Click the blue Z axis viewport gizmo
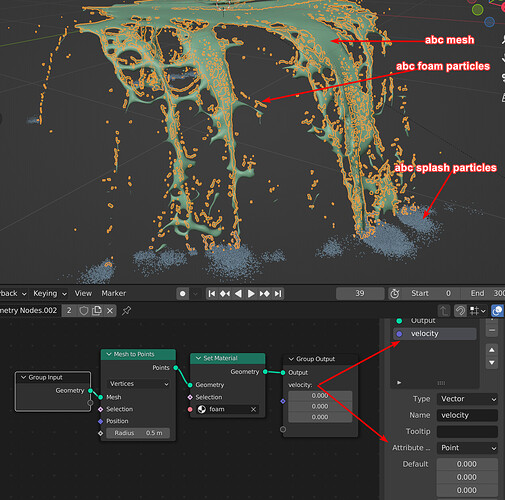This screenshot has height=500, width=505. click(x=489, y=22)
